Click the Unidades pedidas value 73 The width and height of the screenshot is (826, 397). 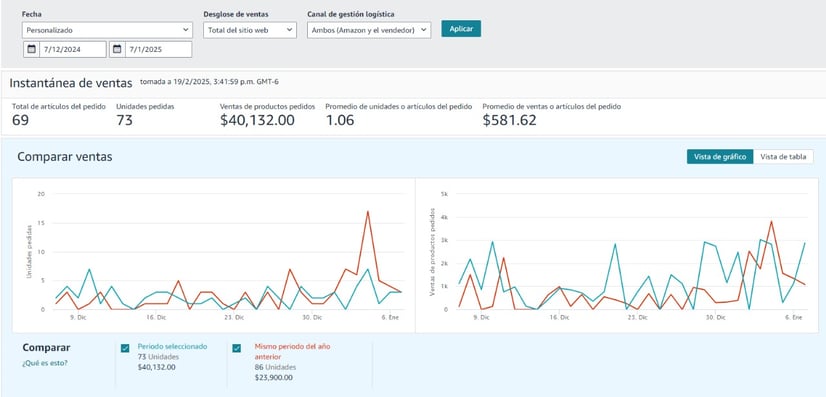pos(124,121)
